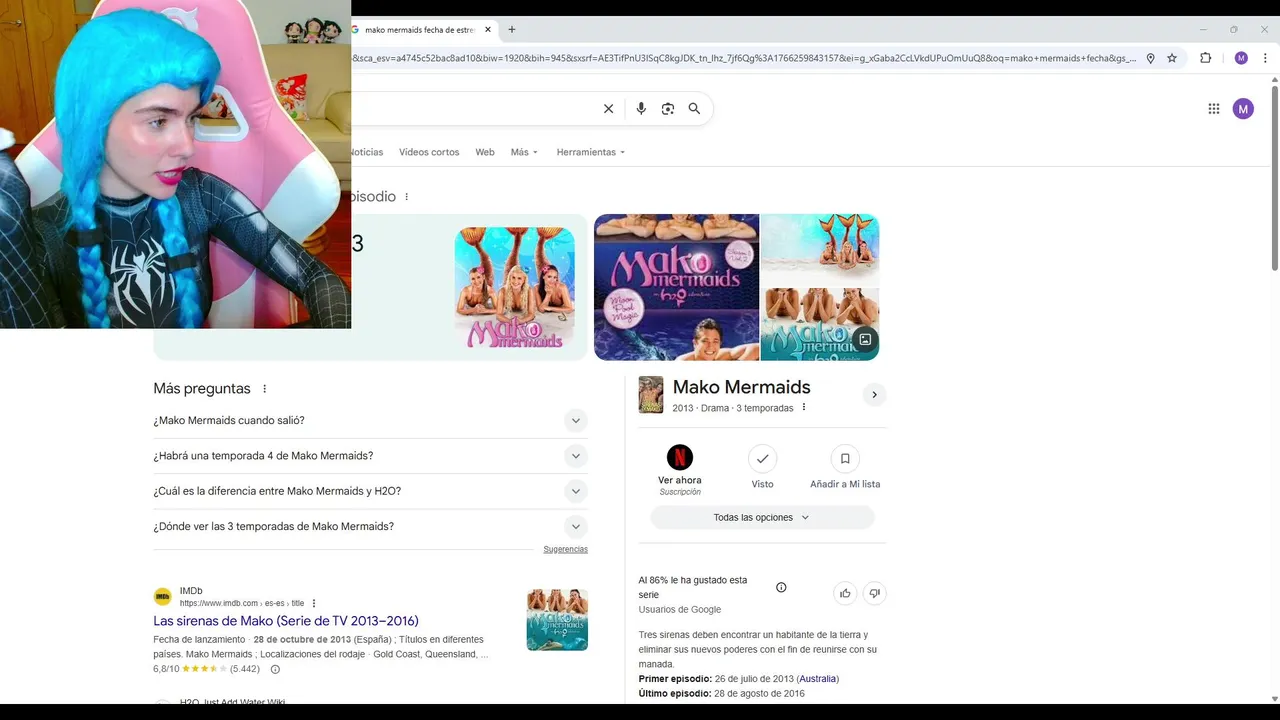Screen dimensions: 1280x720
Task: Open the Google apps grid
Action: [x=1214, y=109]
